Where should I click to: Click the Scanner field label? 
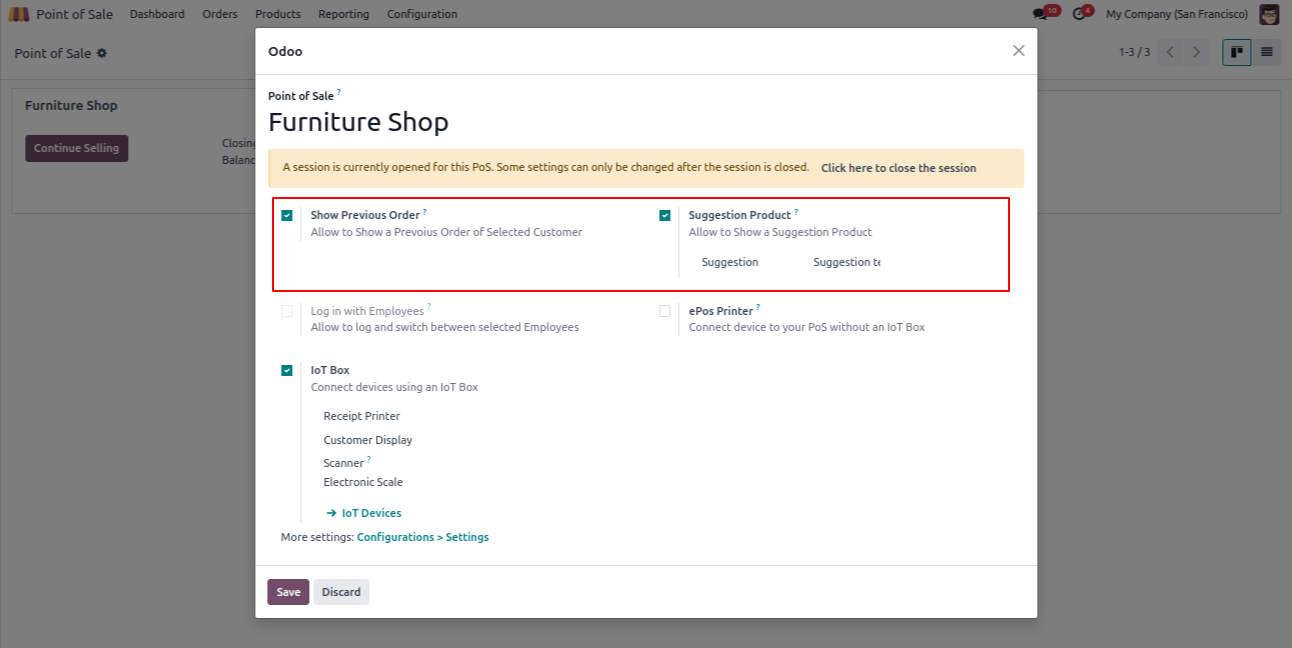coord(343,464)
